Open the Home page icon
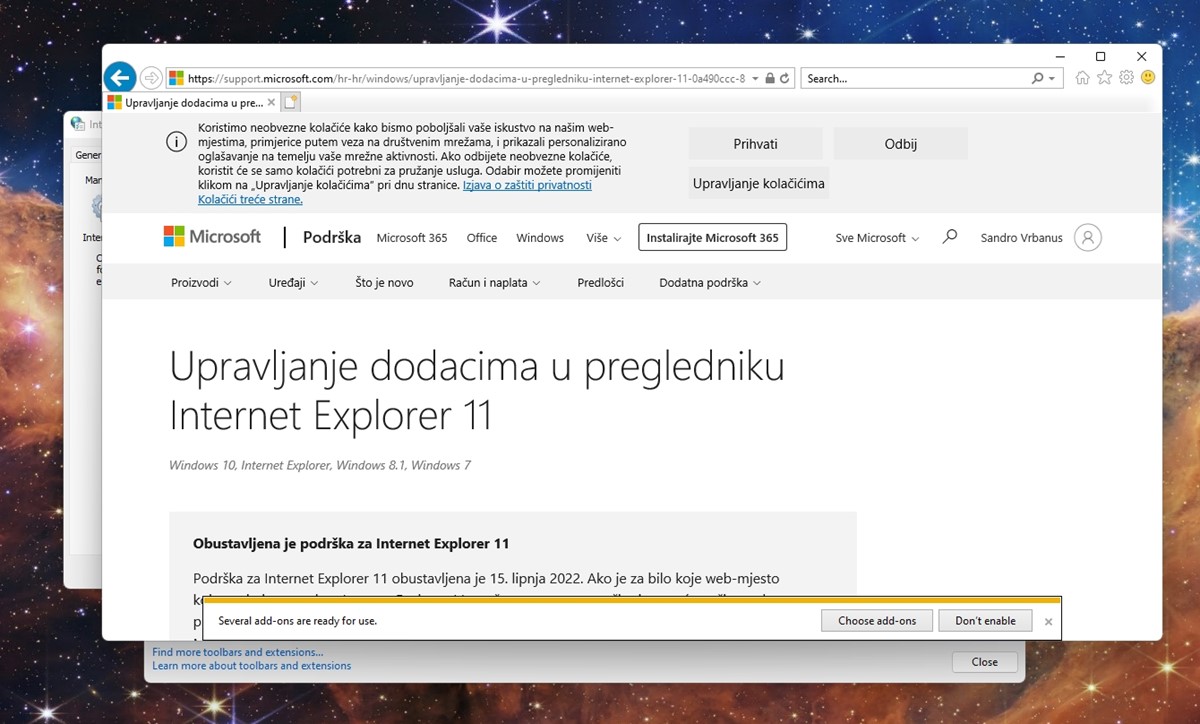The image size is (1200, 724). (x=1082, y=77)
